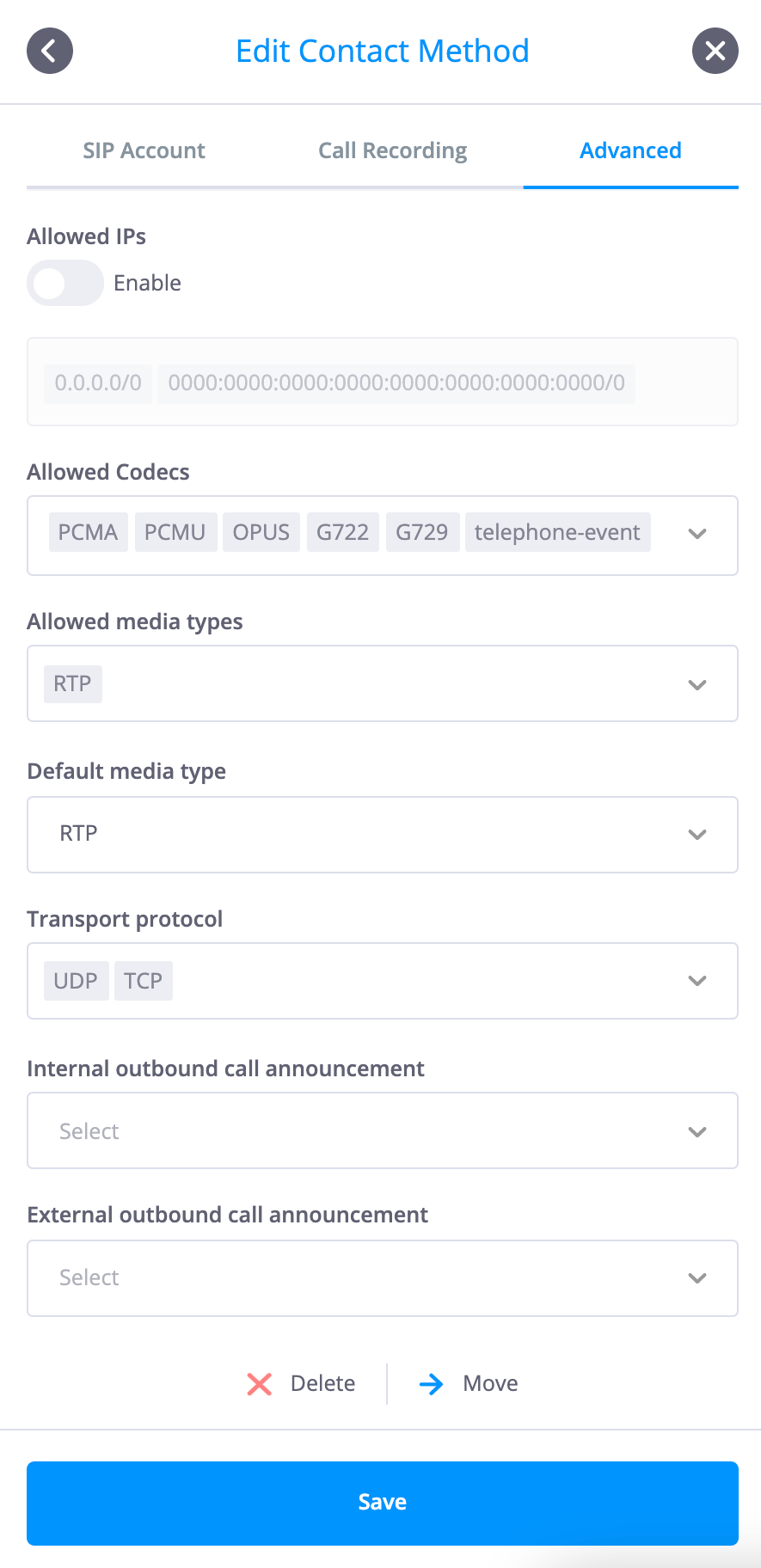761x1568 pixels.
Task: Open External outbound call announcement select
Action: click(383, 1278)
